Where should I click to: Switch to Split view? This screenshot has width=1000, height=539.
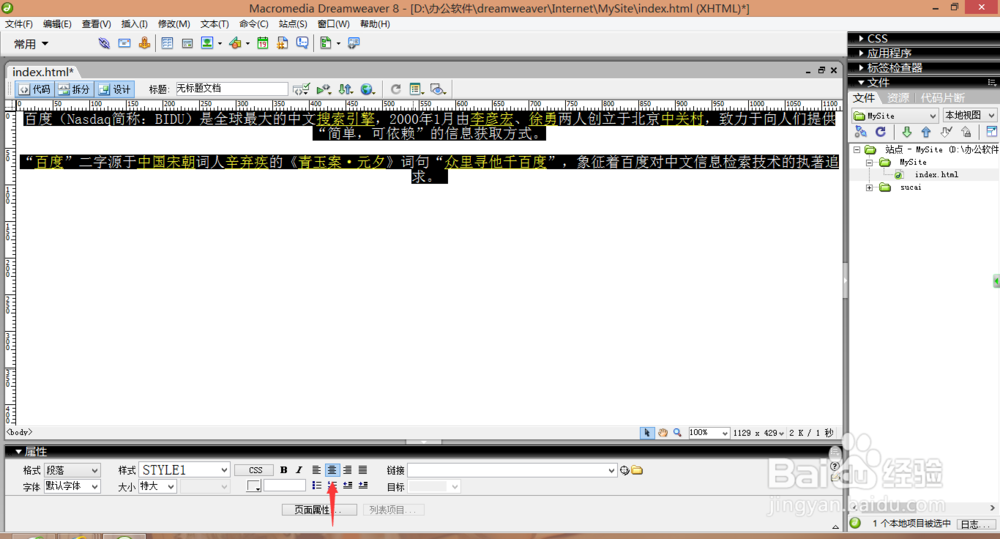pyautogui.click(x=74, y=89)
